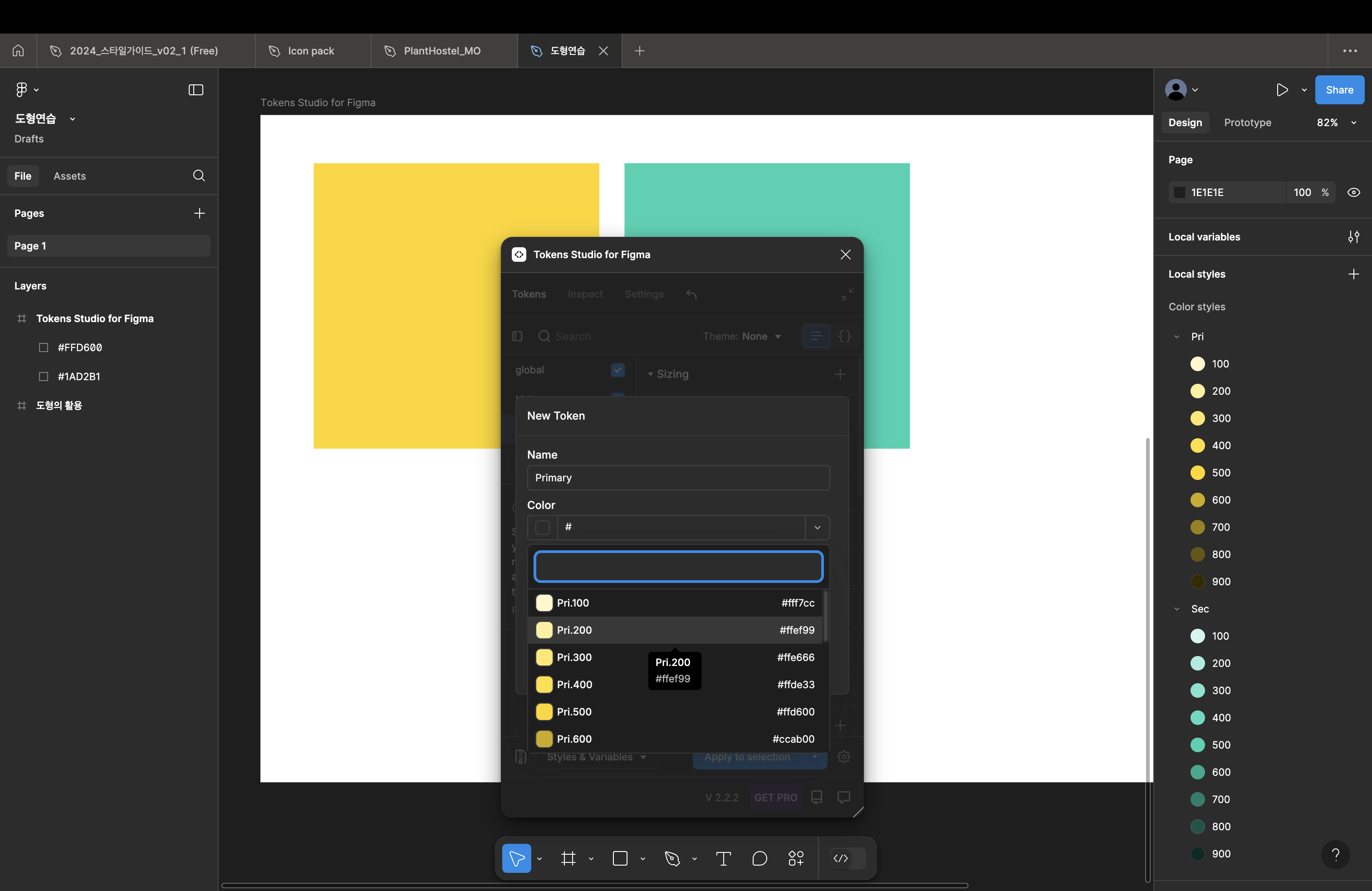Collapse the Pri color styles group
The image size is (1372, 891).
coord(1176,337)
